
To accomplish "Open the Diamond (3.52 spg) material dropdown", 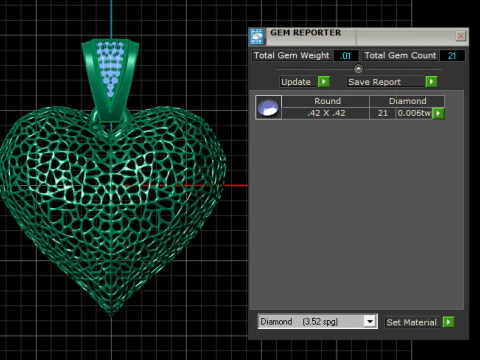I will point(317,322).
